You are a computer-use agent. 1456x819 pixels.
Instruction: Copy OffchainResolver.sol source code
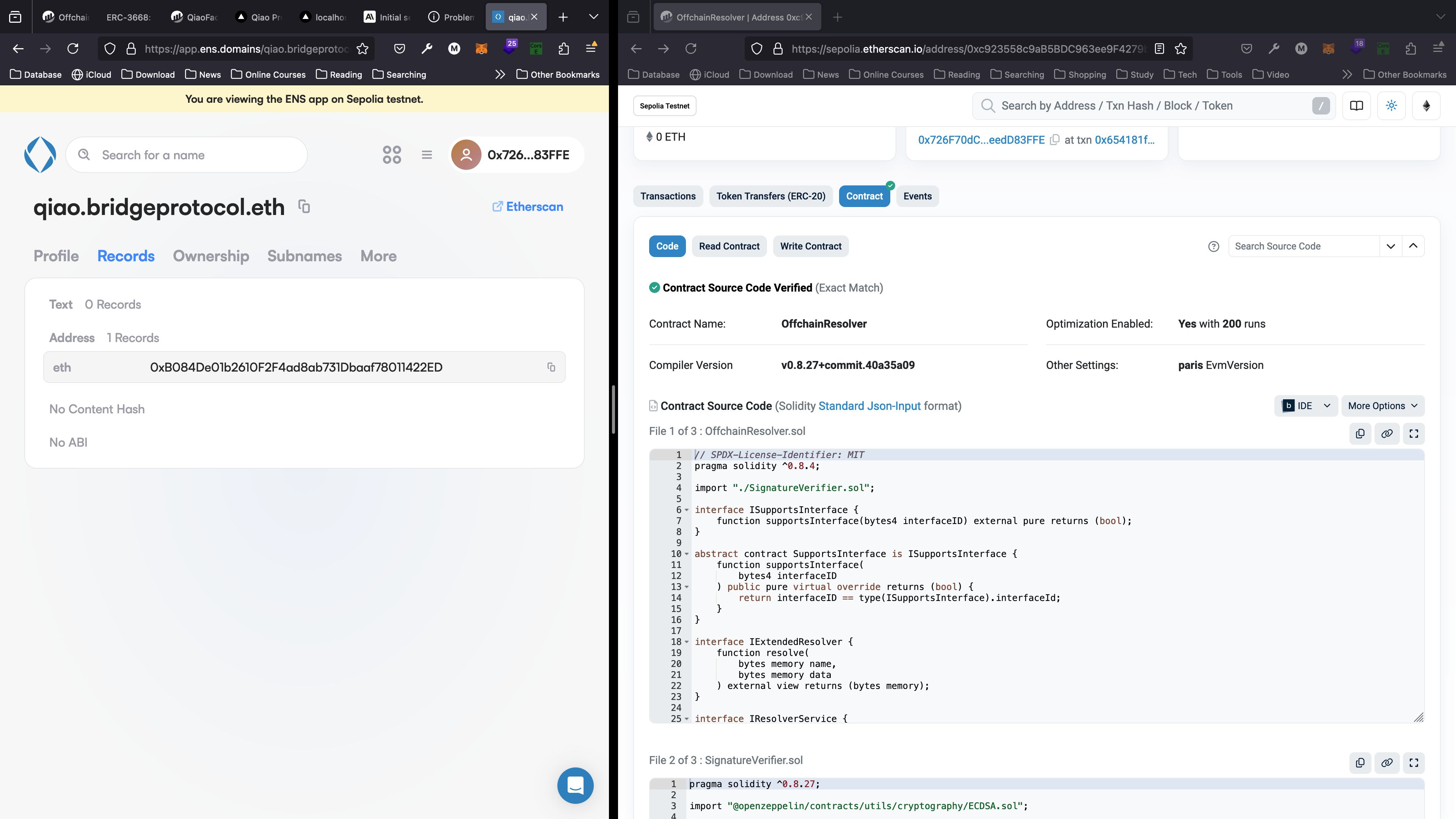1360,433
